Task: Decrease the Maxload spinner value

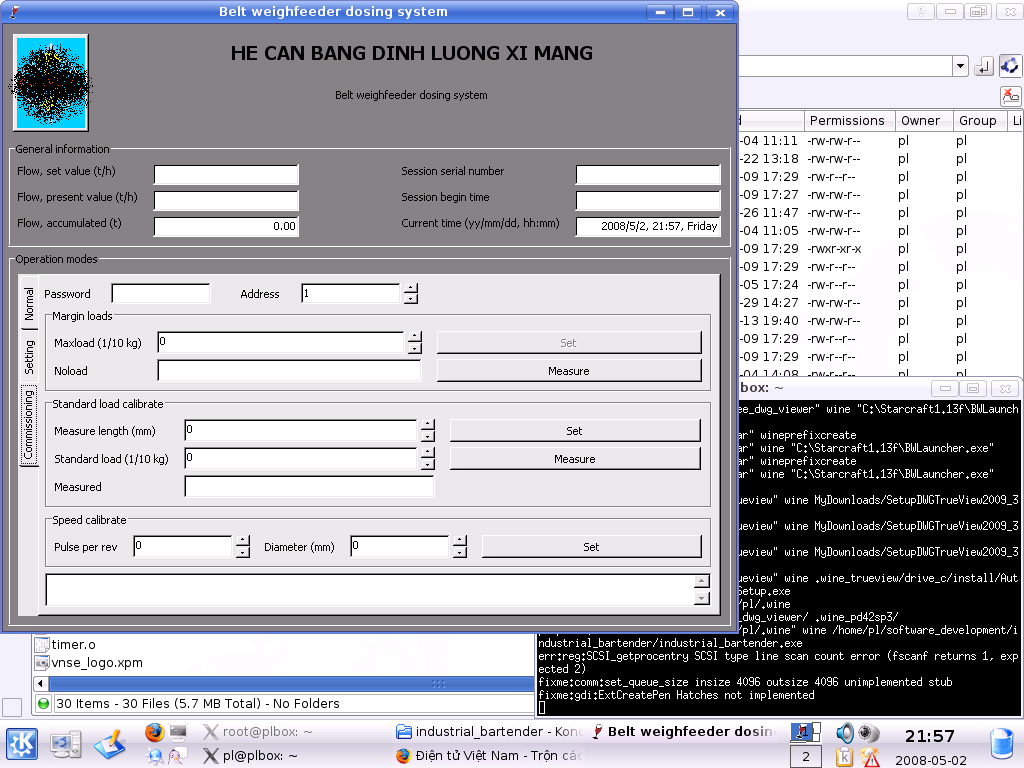Action: (414, 348)
